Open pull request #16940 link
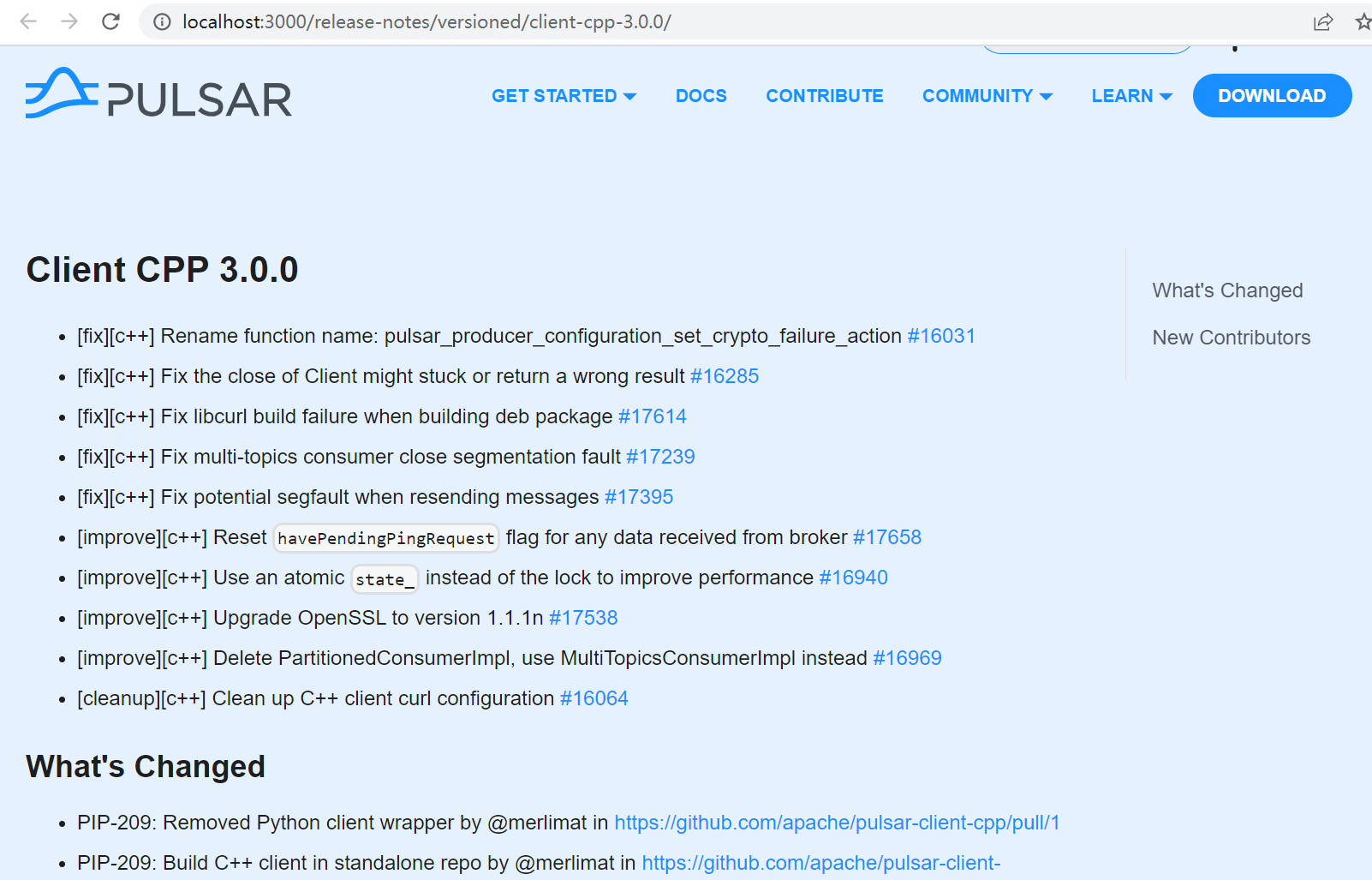Image resolution: width=1372 pixels, height=880 pixels. click(854, 578)
